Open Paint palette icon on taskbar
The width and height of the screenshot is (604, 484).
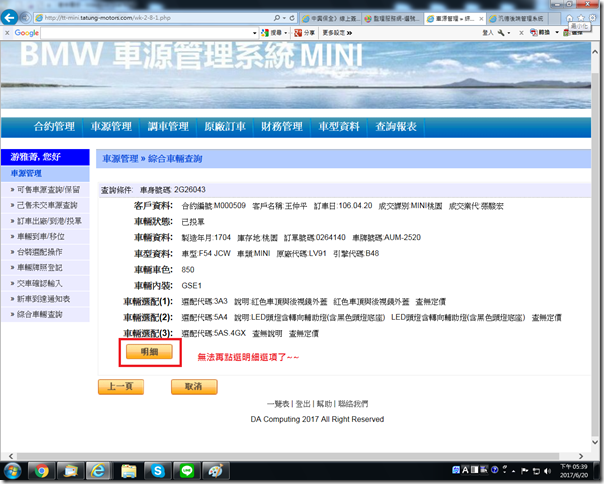click(216, 471)
